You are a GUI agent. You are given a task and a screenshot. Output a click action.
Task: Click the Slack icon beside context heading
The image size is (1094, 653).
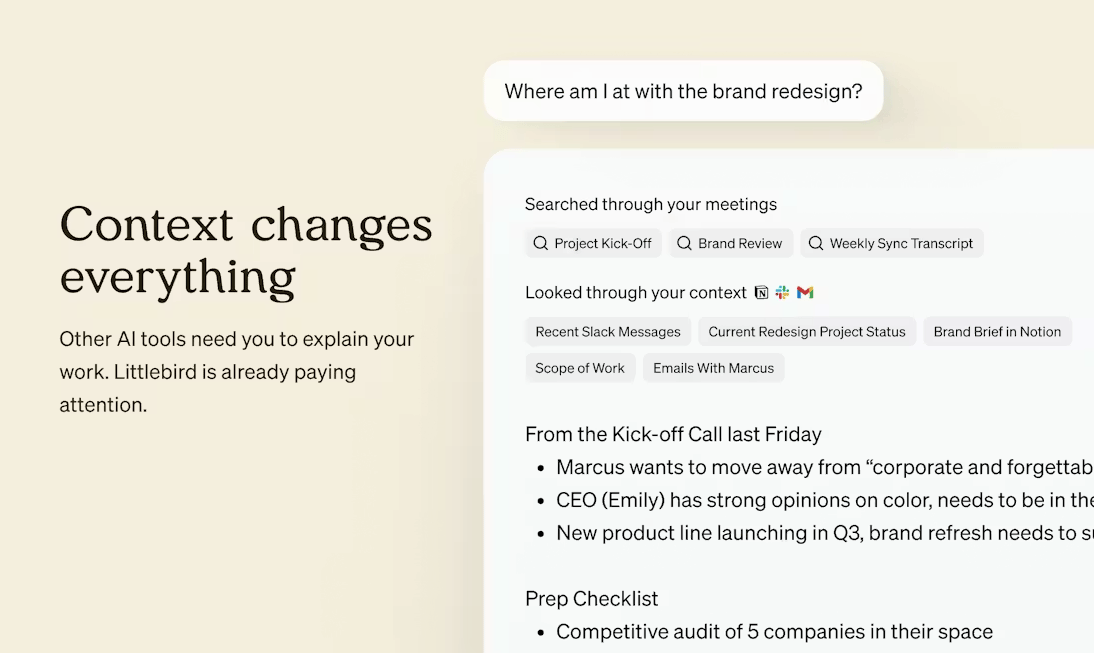783,293
